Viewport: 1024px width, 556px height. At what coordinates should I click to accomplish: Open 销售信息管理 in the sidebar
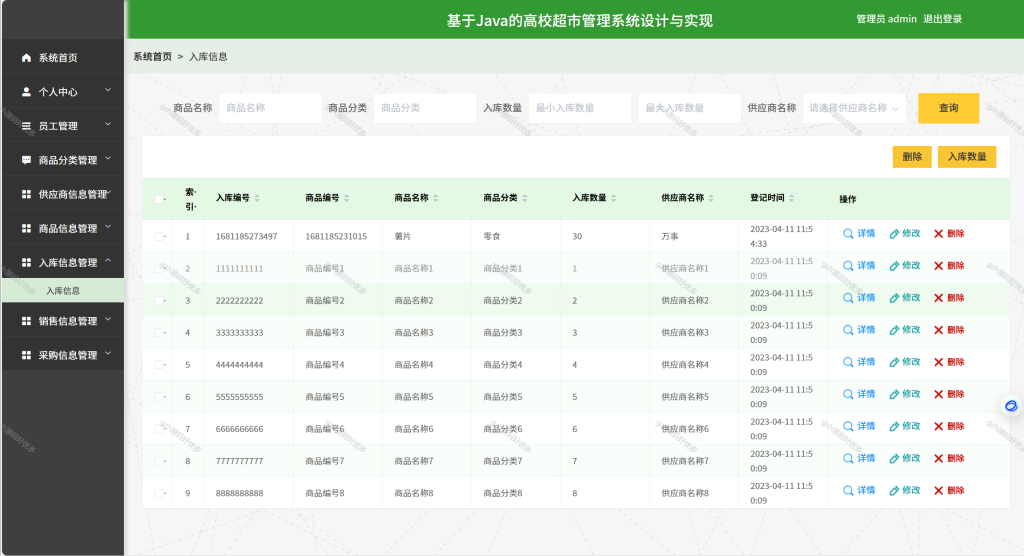pyautogui.click(x=63, y=321)
